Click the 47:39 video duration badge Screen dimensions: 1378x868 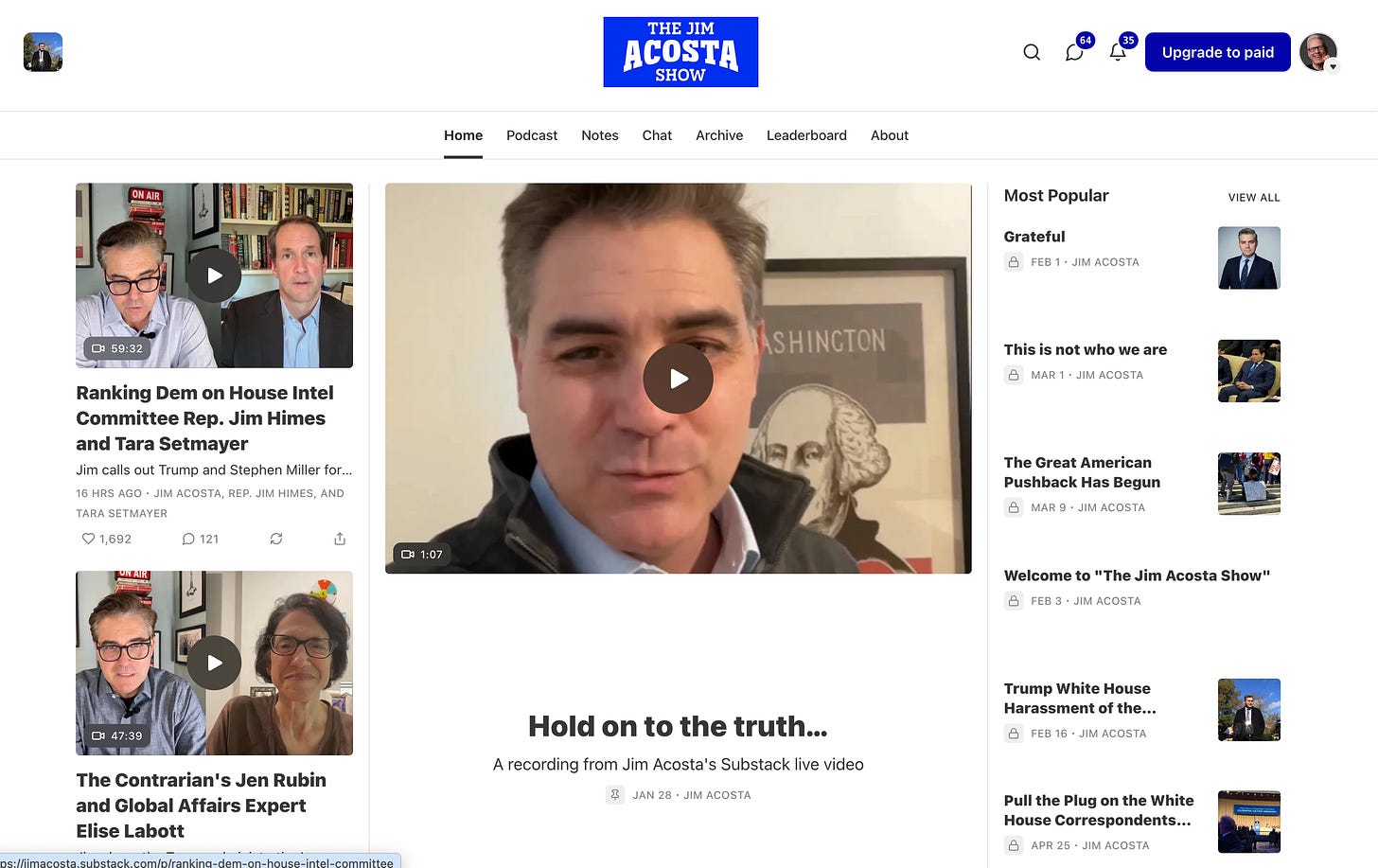click(x=117, y=735)
